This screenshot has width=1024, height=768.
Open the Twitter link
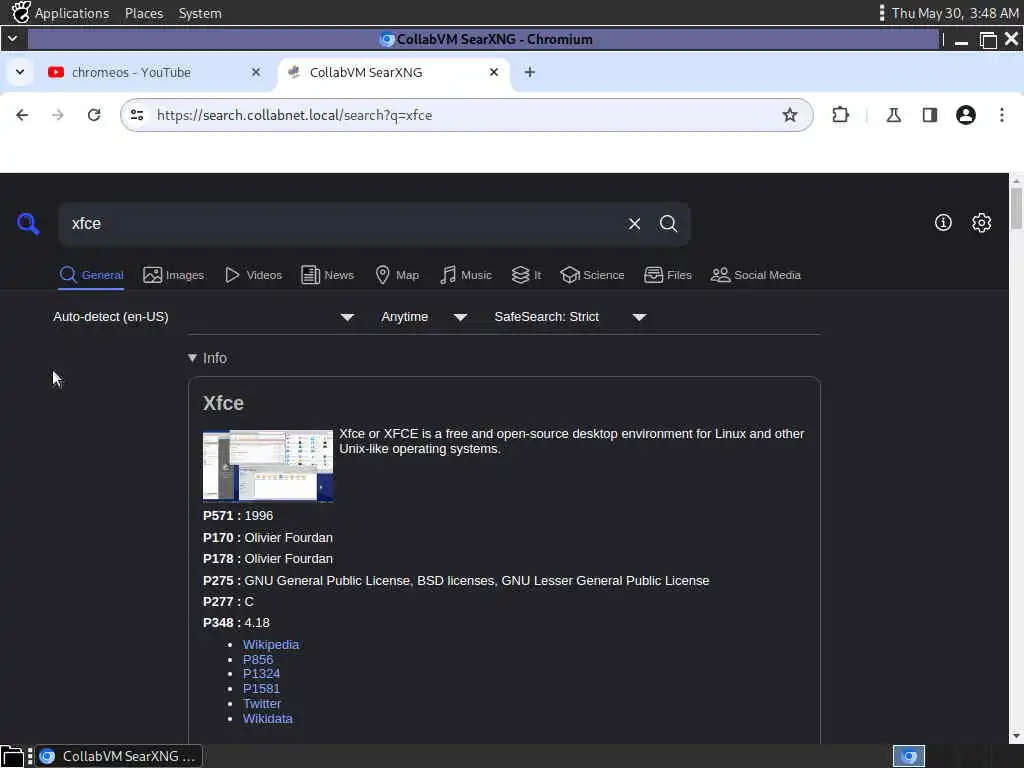pyautogui.click(x=262, y=704)
